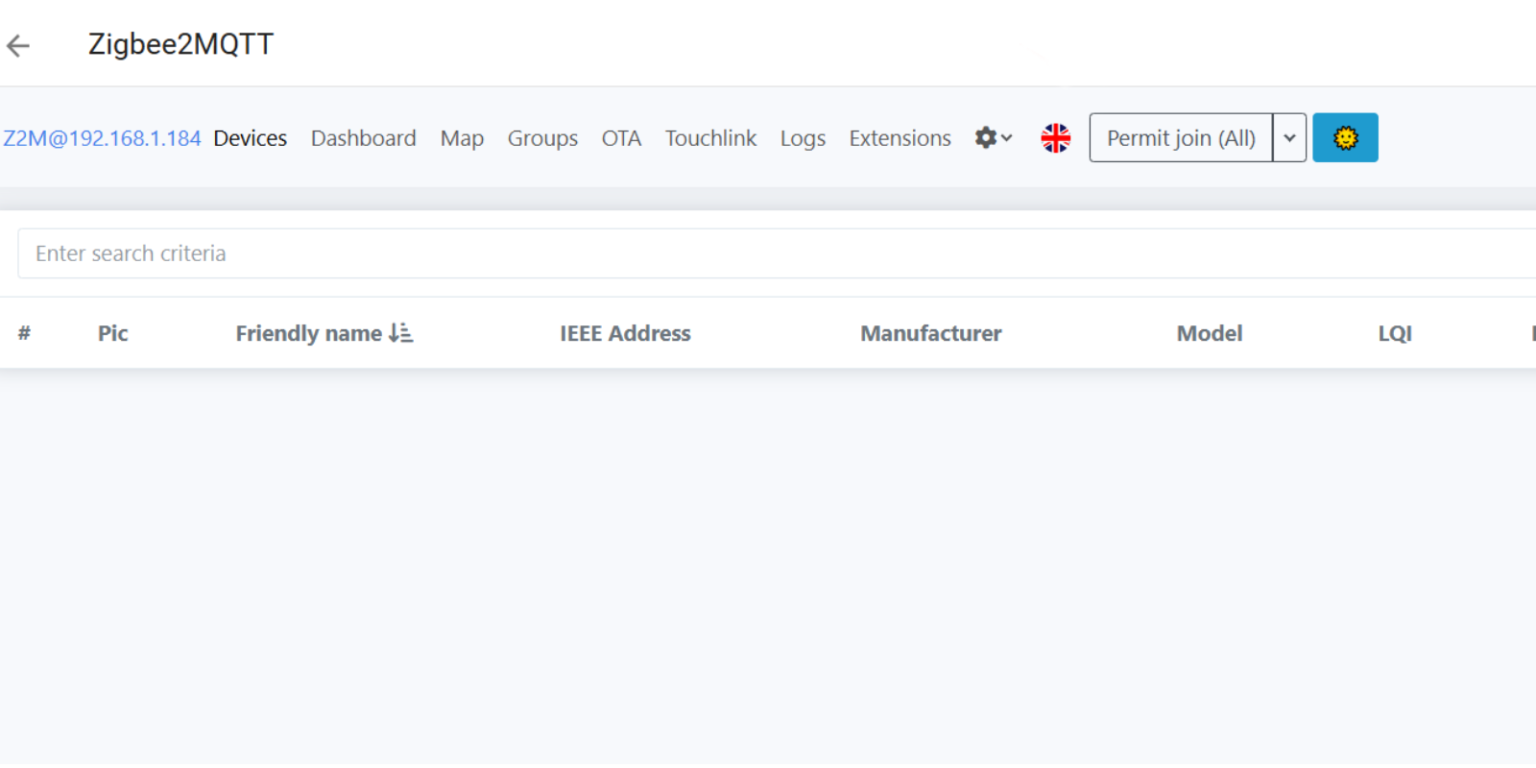Check OTA updates page
Screen dimensions: 1536x768
click(x=621, y=138)
